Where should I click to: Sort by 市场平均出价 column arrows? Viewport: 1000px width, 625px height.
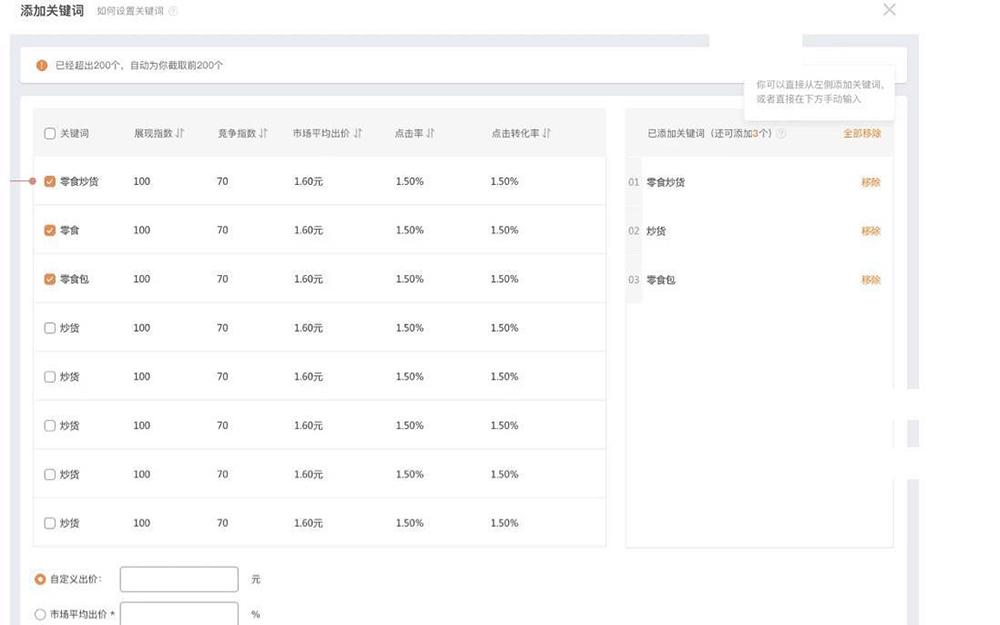pos(357,133)
